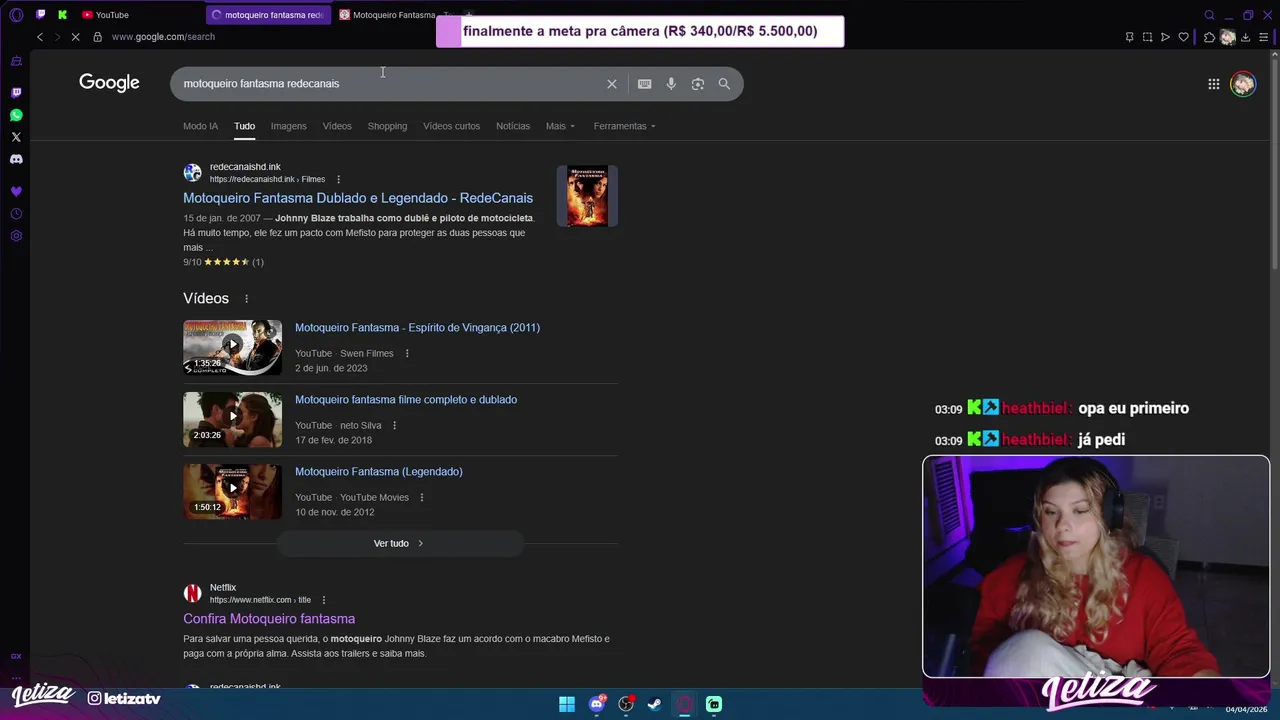This screenshot has width=1280, height=720.
Task: Open options for Netflix result
Action: coord(323,600)
